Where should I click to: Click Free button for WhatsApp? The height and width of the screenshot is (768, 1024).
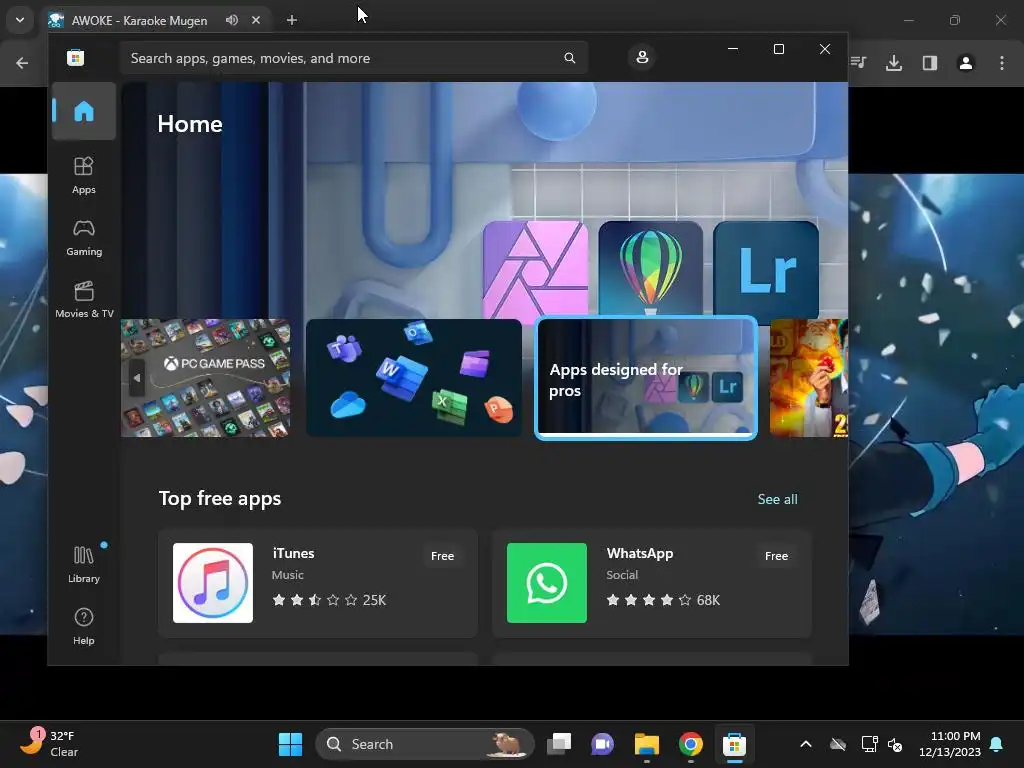coord(776,556)
